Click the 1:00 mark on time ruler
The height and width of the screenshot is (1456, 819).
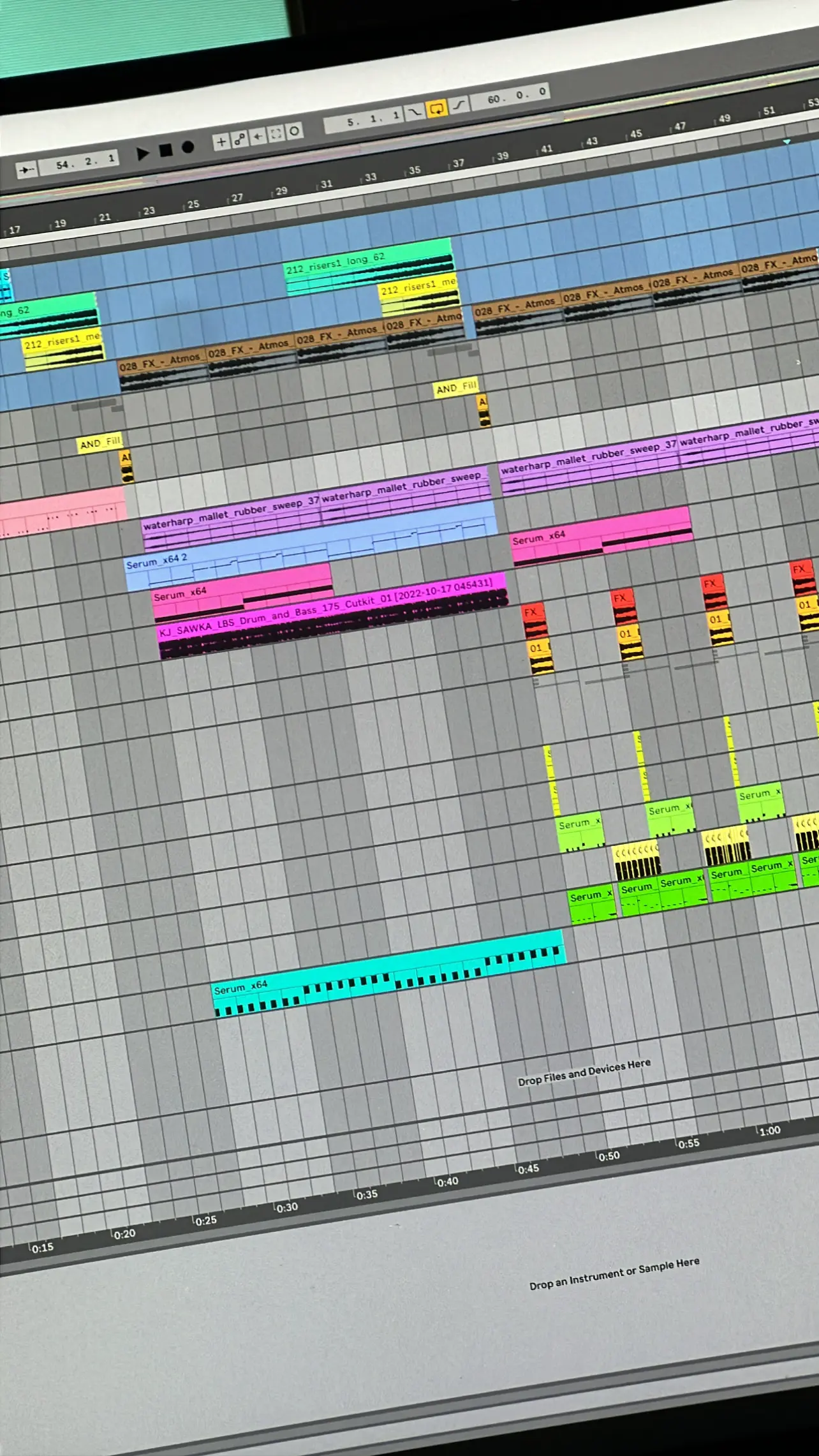[x=769, y=1131]
